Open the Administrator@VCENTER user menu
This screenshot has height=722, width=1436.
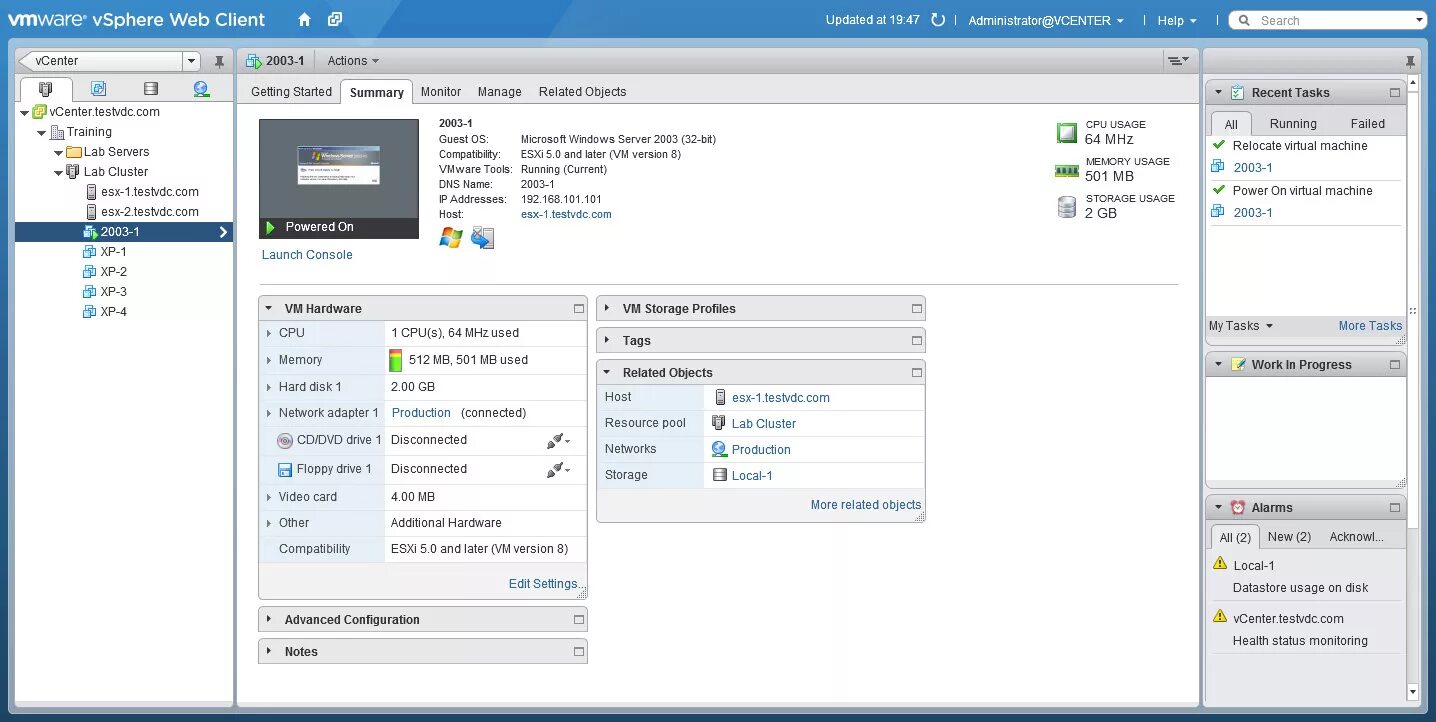(x=1045, y=20)
